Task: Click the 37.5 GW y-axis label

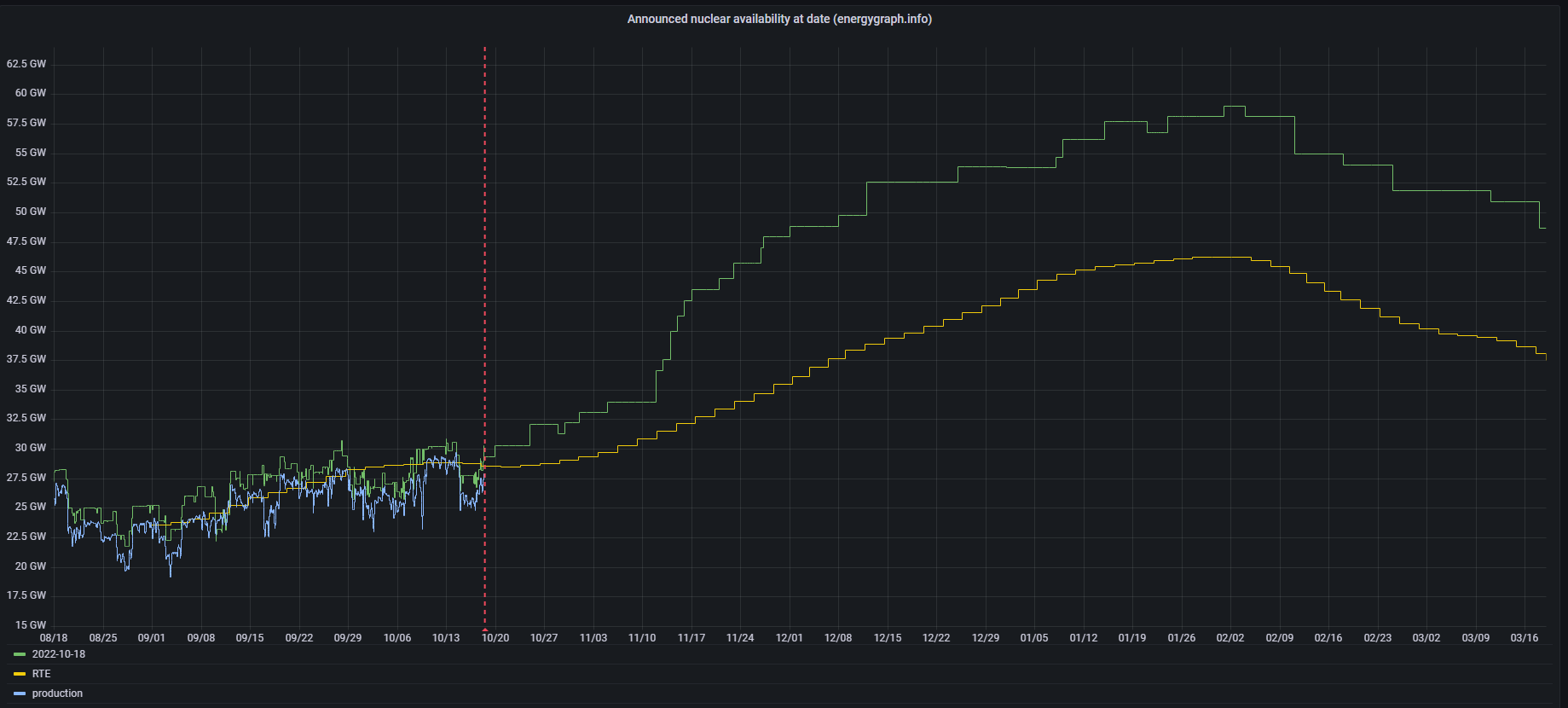Action: (x=26, y=359)
